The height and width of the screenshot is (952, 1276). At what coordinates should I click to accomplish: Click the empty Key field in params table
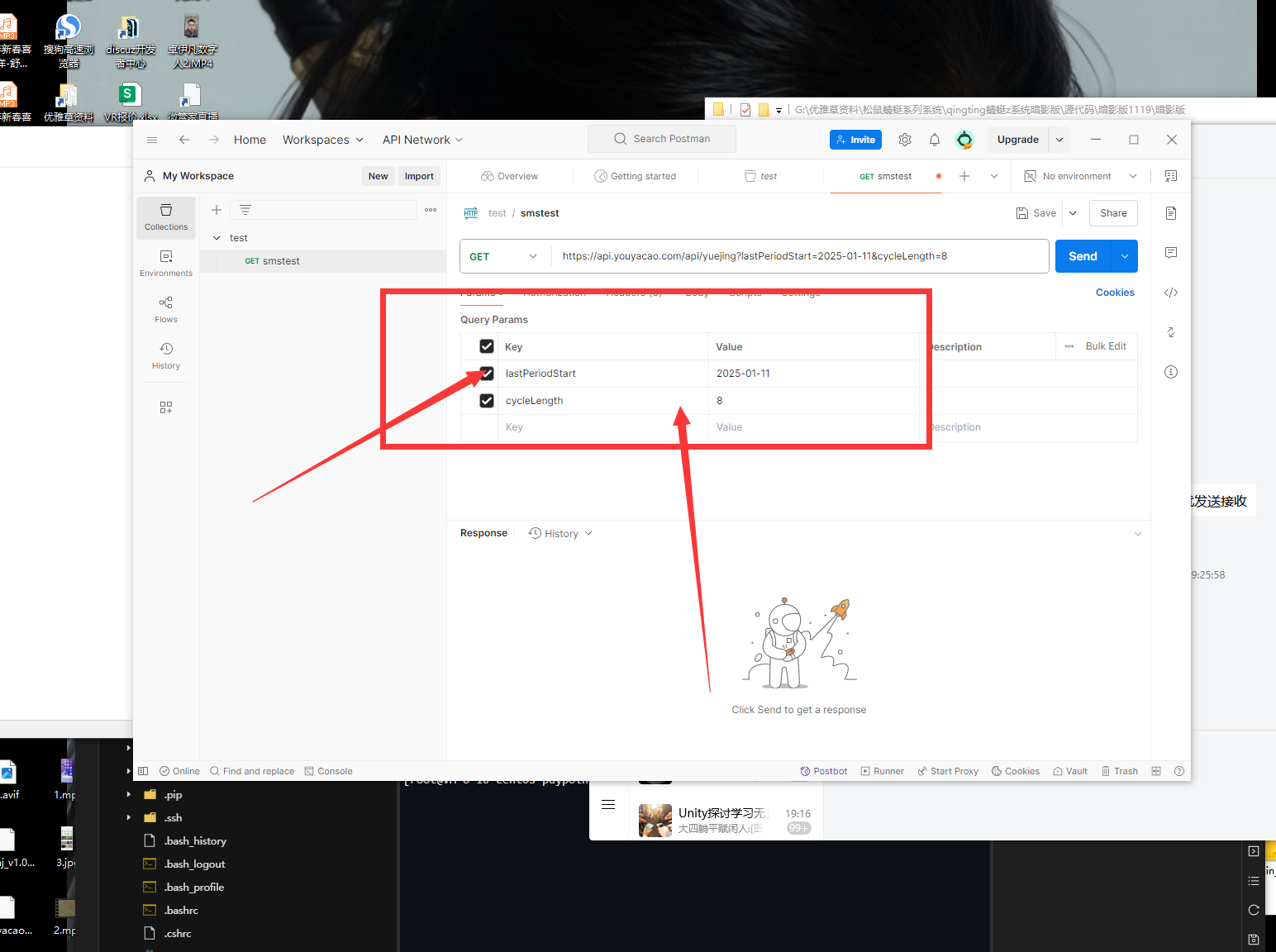click(x=602, y=427)
